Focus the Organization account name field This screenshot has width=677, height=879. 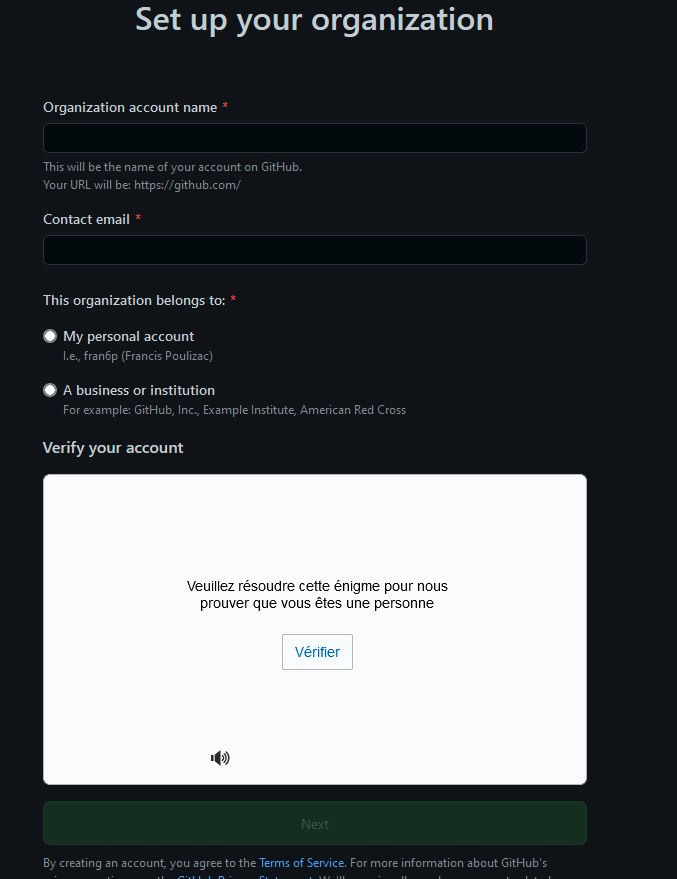(x=314, y=138)
